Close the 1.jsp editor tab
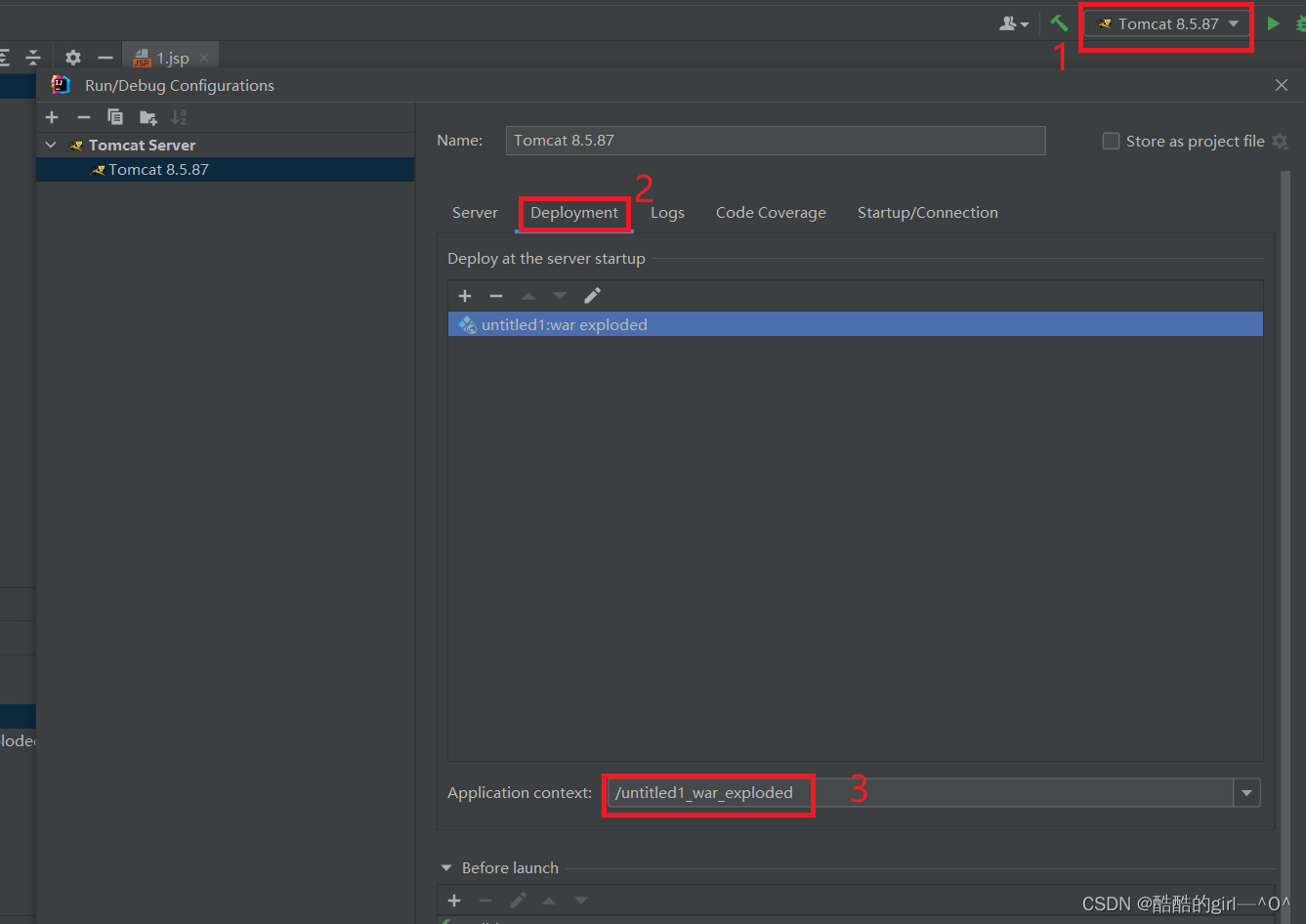 point(204,58)
